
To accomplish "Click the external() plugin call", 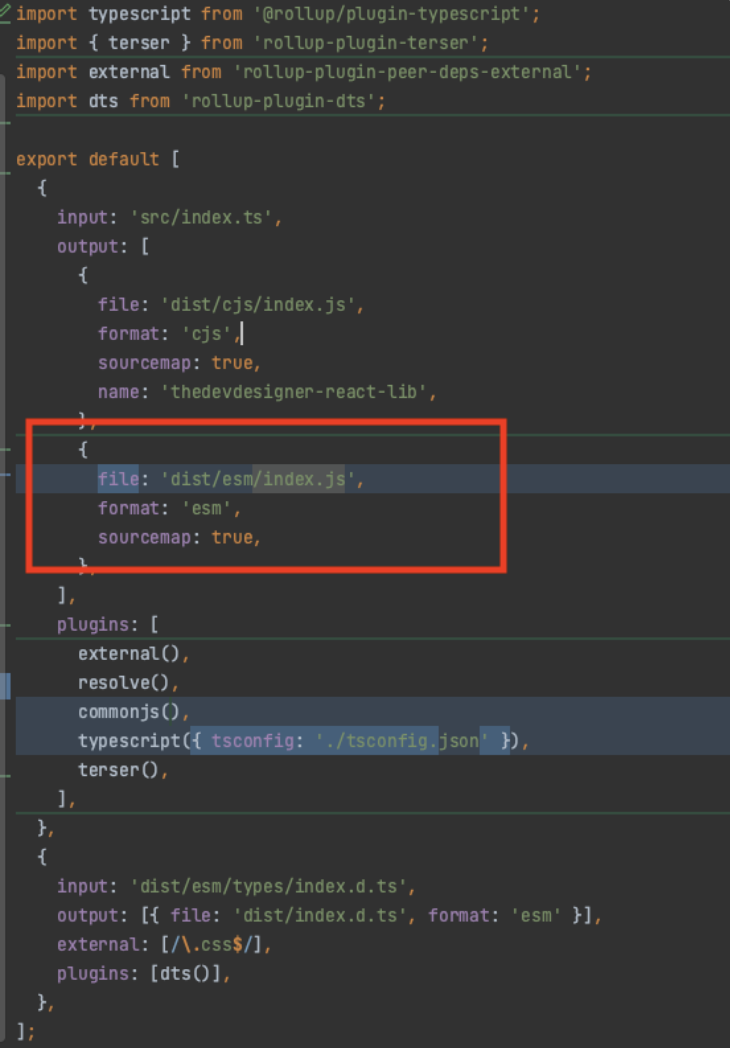I will click(129, 653).
